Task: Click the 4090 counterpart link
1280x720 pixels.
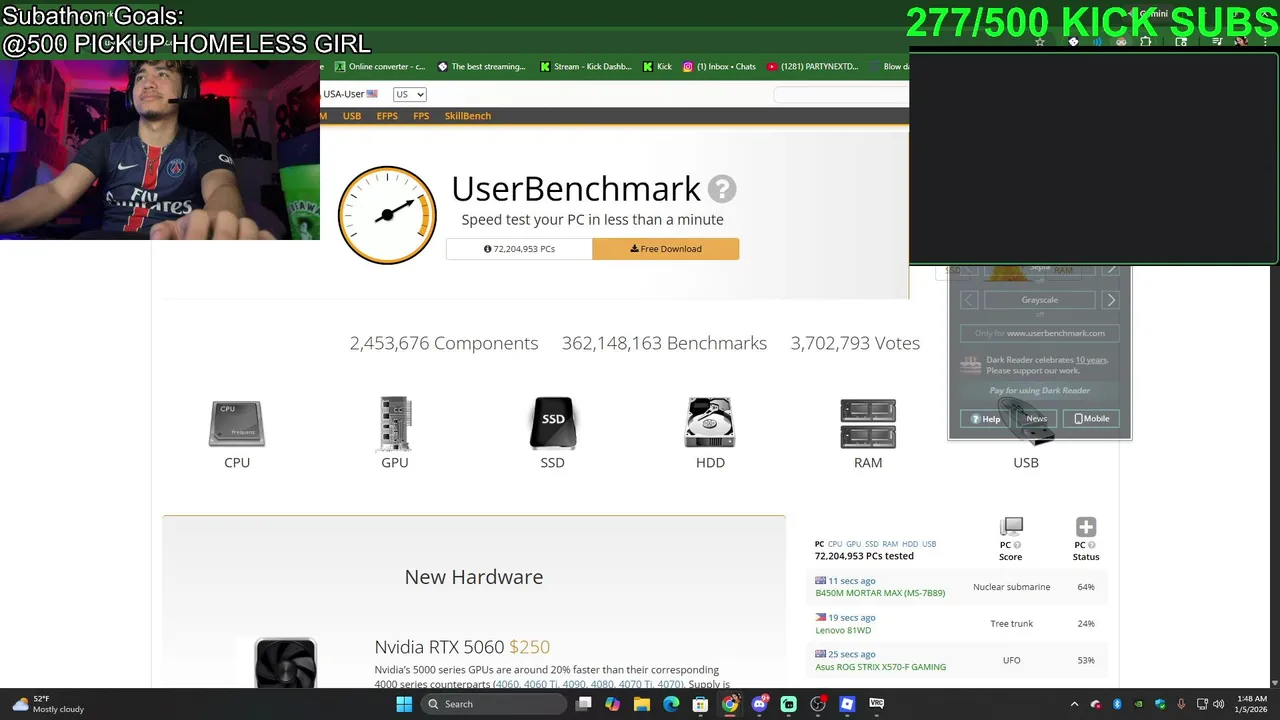Action: [x=574, y=684]
